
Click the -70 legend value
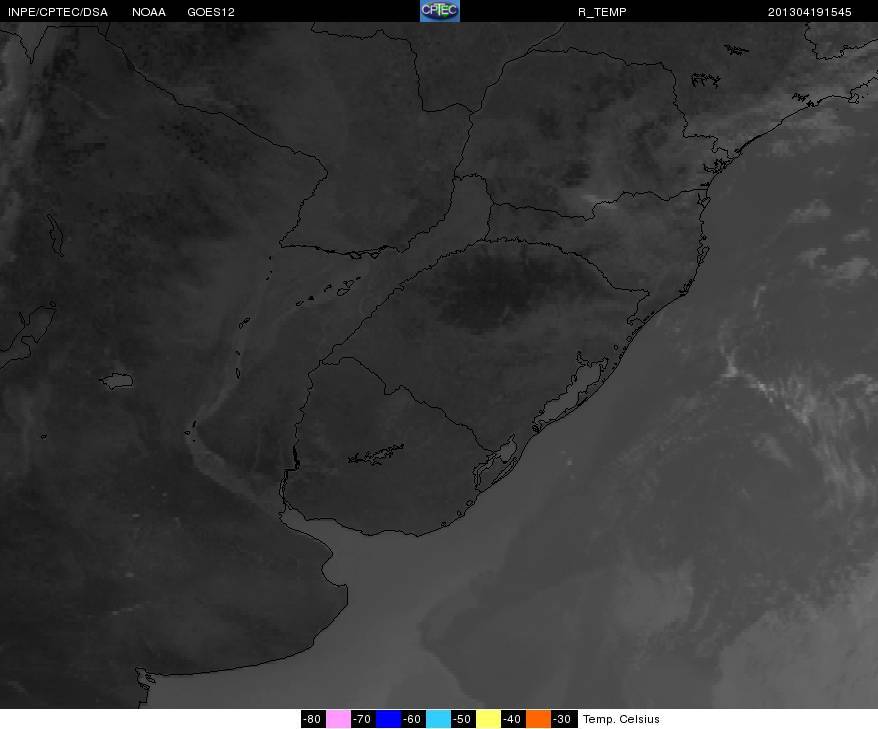[x=363, y=719]
